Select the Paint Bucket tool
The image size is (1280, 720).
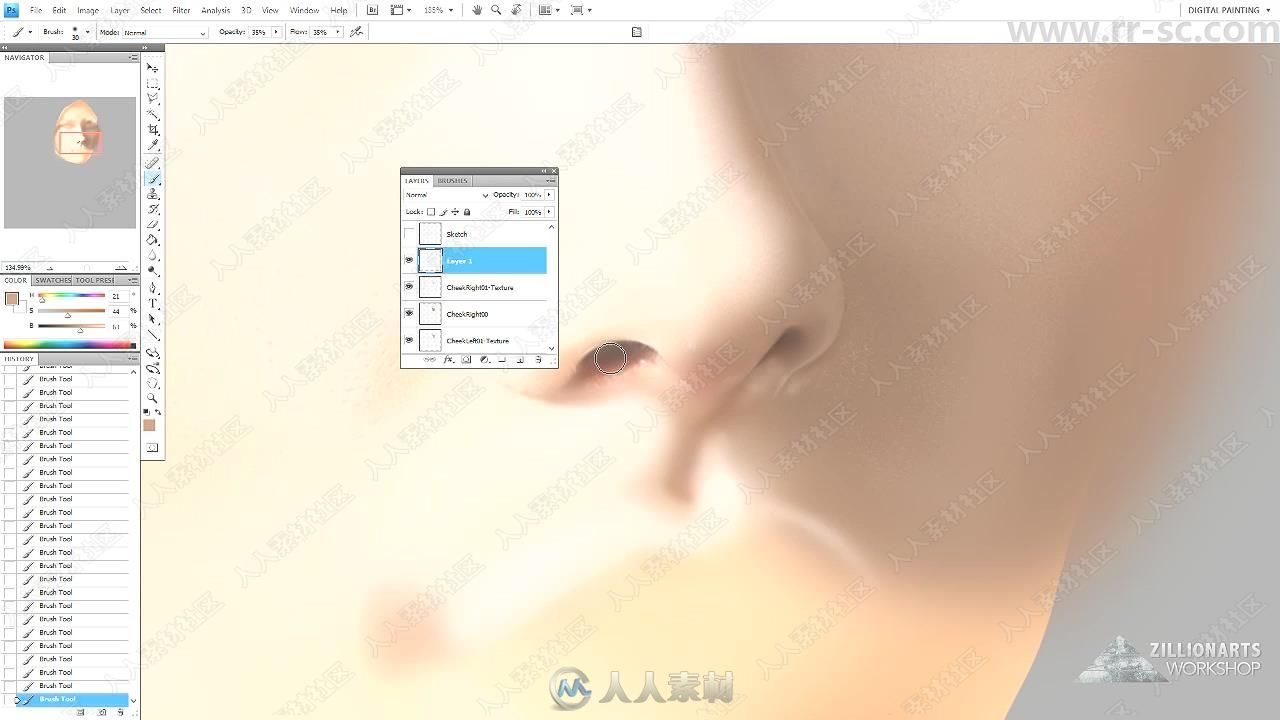[153, 240]
